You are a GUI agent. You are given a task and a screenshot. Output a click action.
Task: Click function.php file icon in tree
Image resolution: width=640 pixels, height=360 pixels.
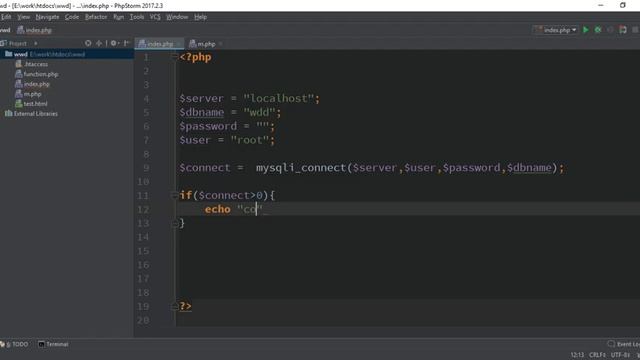tap(19, 74)
